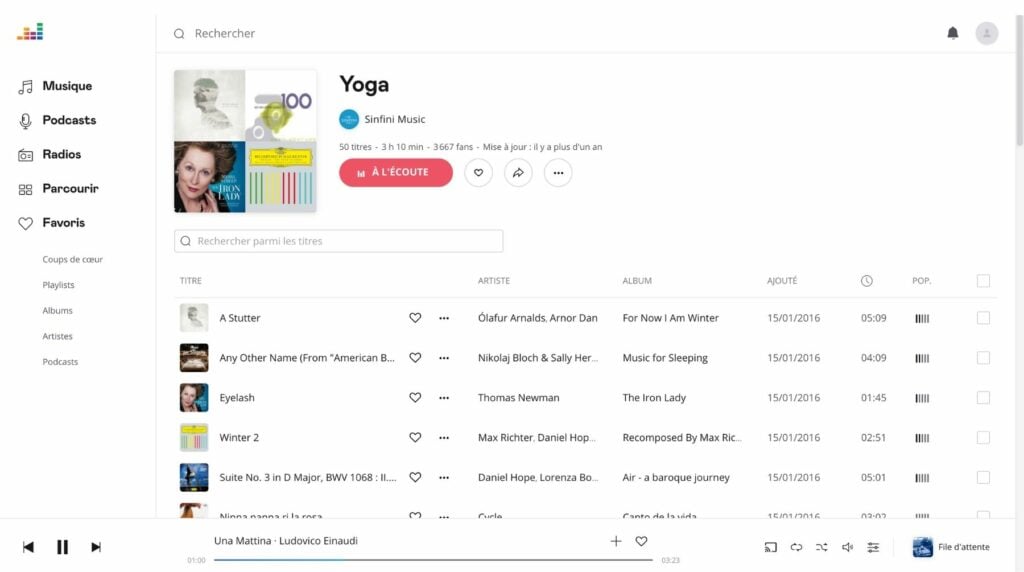Like the track Any Other Name

click(415, 357)
